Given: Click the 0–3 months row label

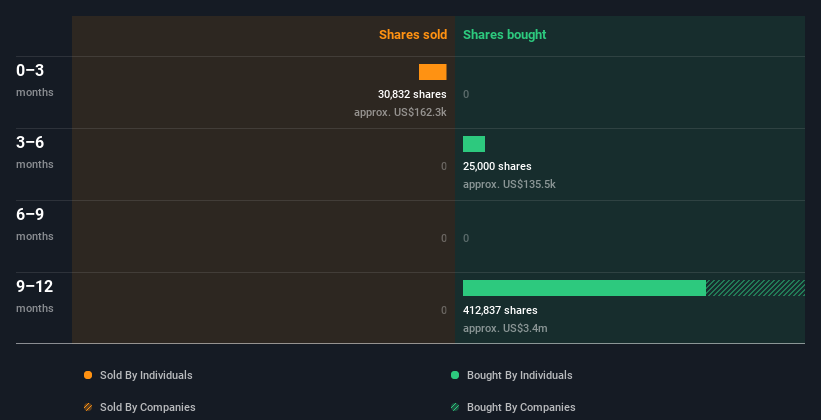Looking at the screenshot, I should pos(35,80).
